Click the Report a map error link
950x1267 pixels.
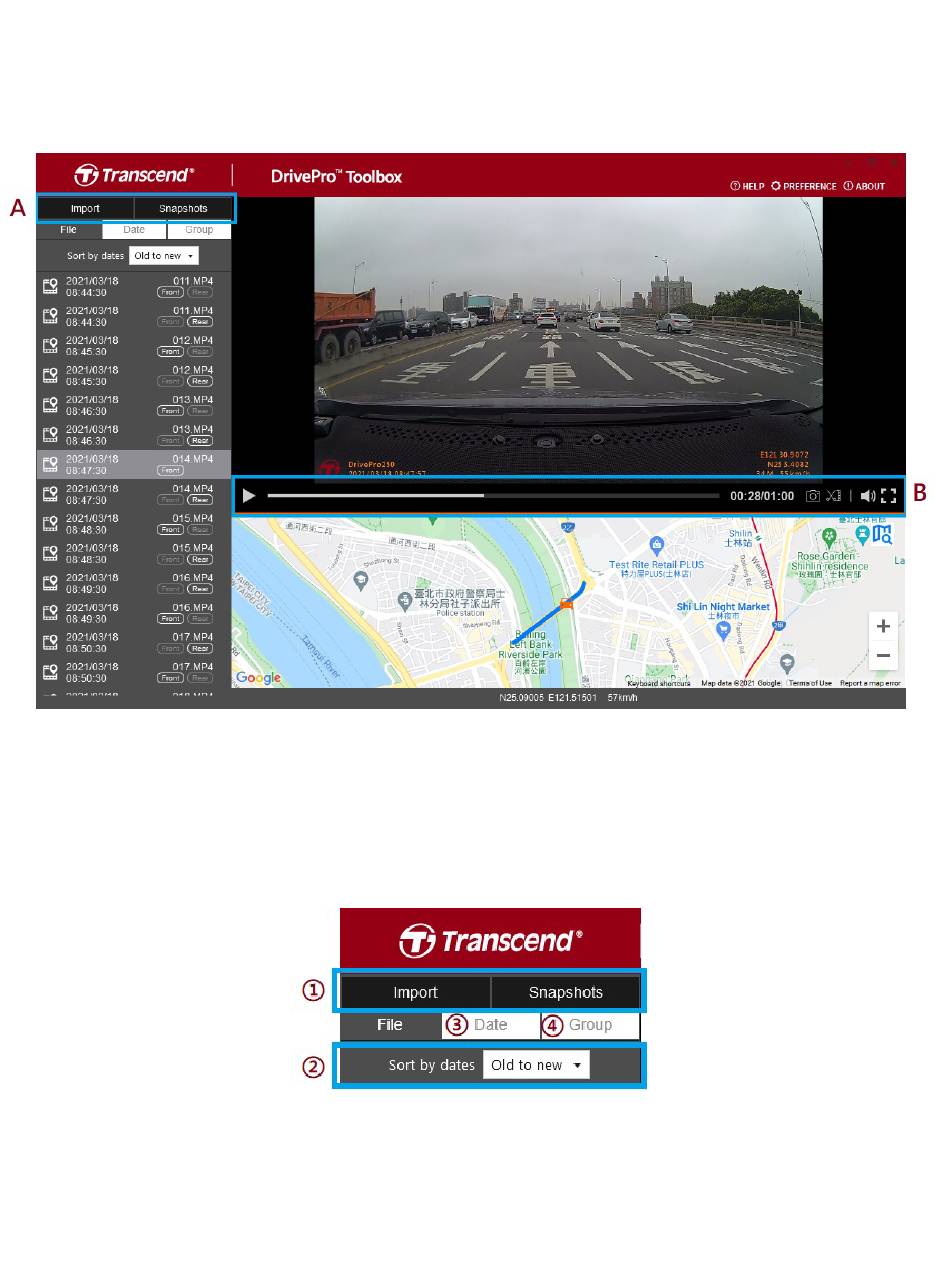870,683
